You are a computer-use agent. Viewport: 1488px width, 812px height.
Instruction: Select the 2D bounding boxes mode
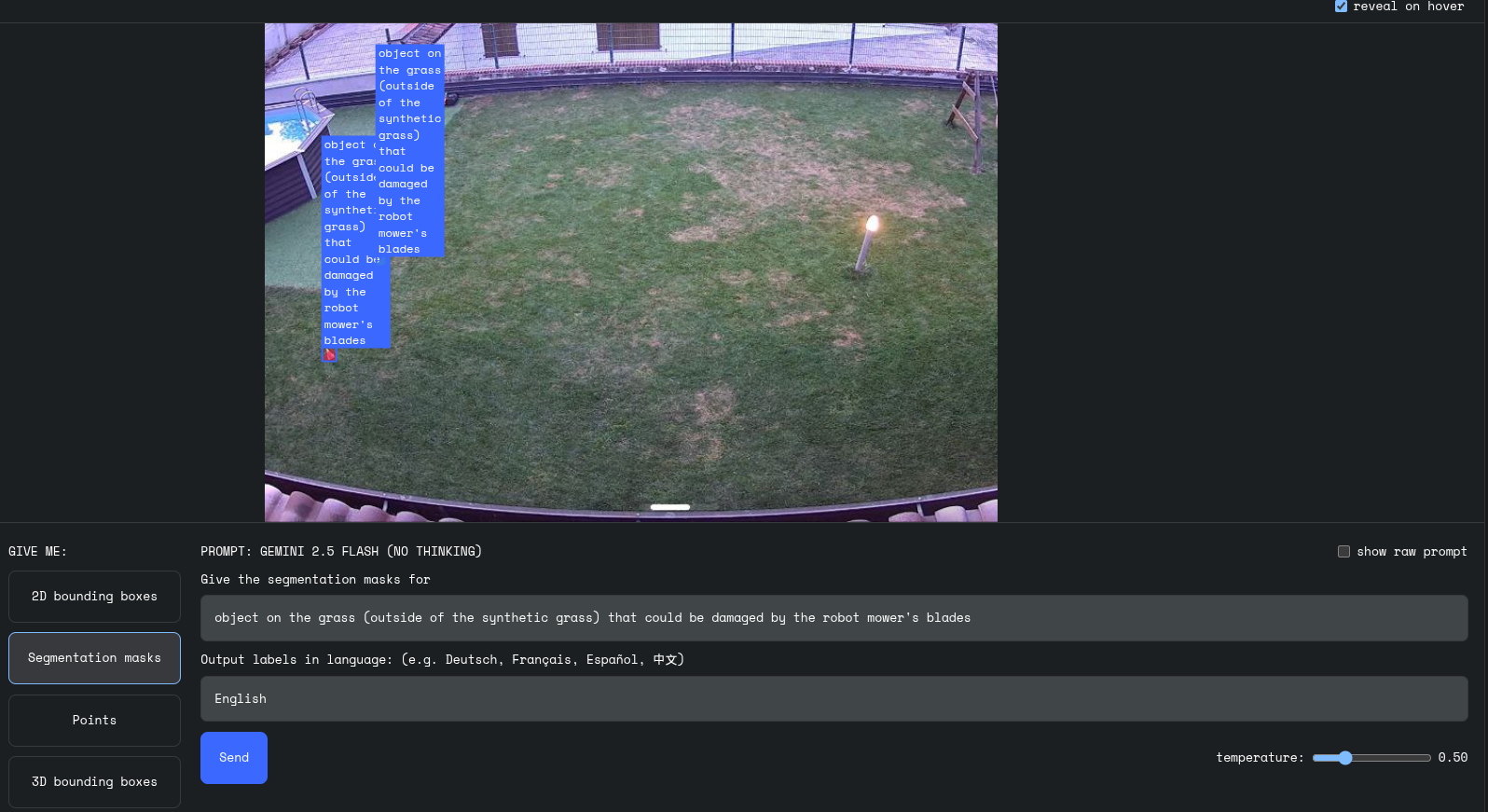(94, 597)
